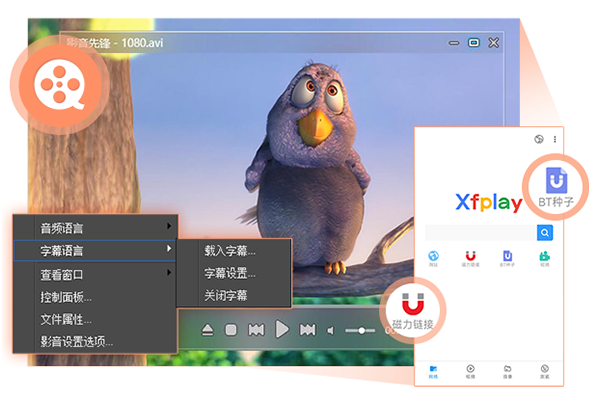Skip to the next track
This screenshot has width=600, height=400.
(x=308, y=330)
